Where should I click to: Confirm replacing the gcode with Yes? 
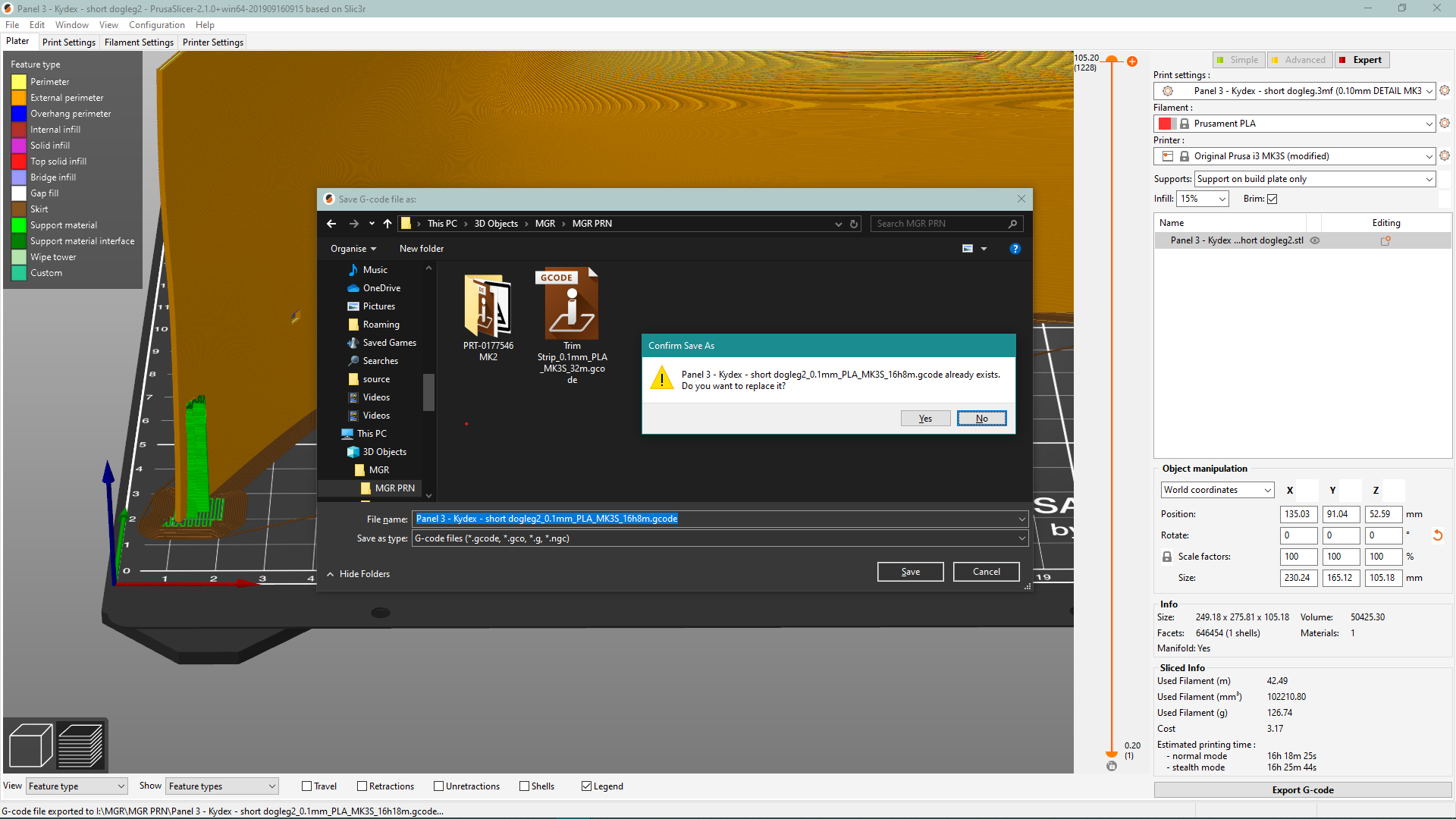(x=925, y=418)
